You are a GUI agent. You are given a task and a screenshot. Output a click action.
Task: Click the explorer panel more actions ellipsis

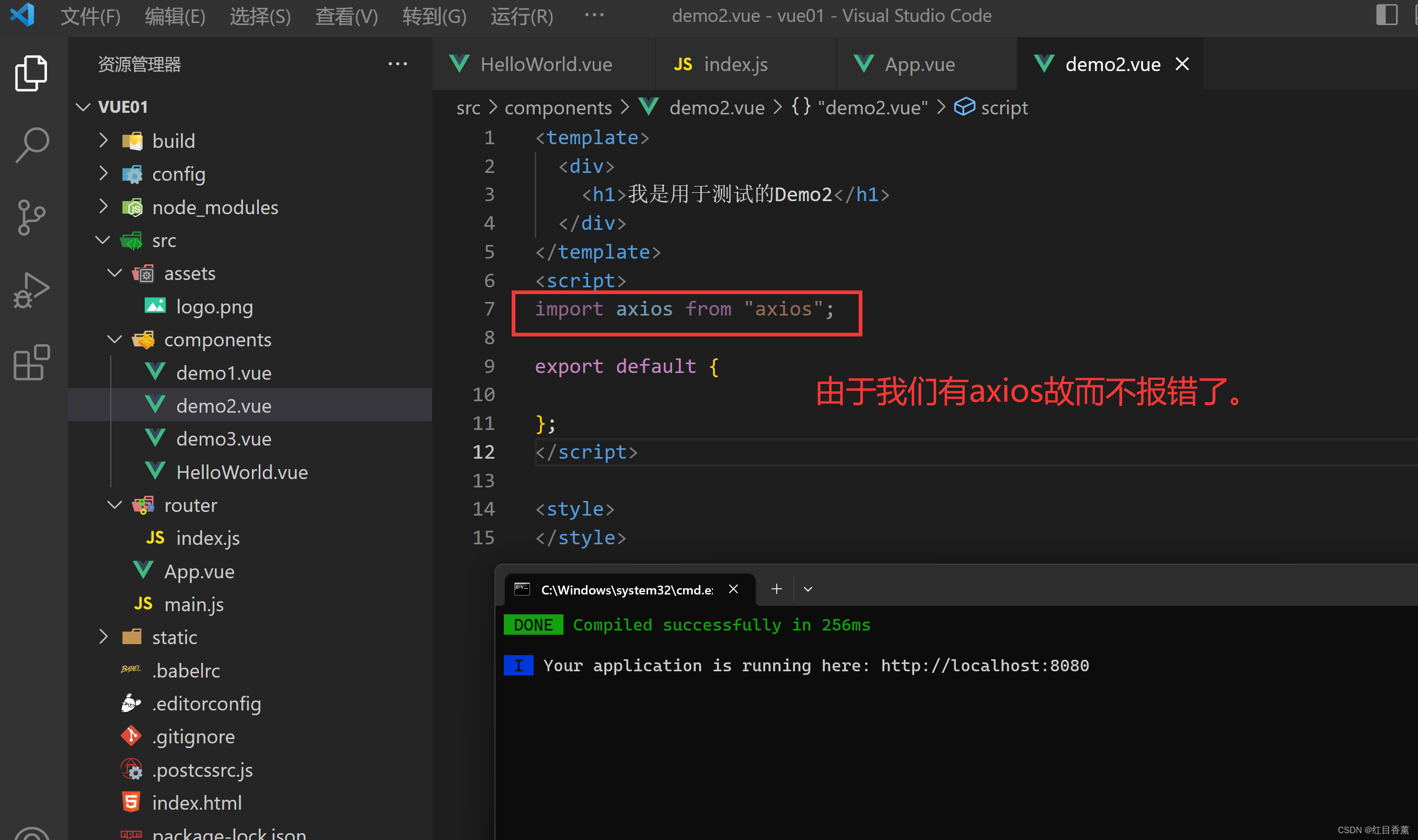(398, 64)
